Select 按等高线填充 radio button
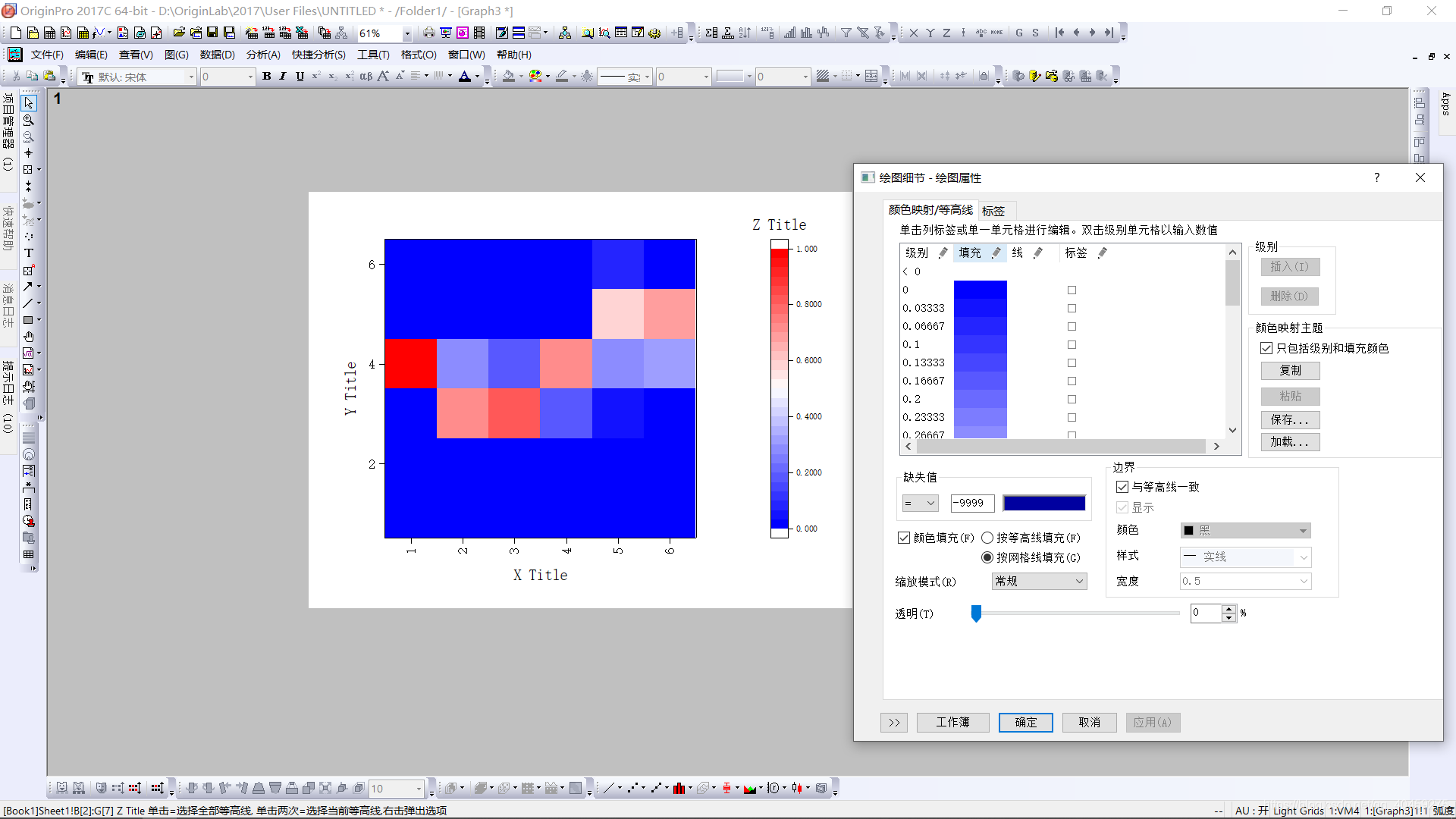The height and width of the screenshot is (819, 1456). tap(987, 538)
